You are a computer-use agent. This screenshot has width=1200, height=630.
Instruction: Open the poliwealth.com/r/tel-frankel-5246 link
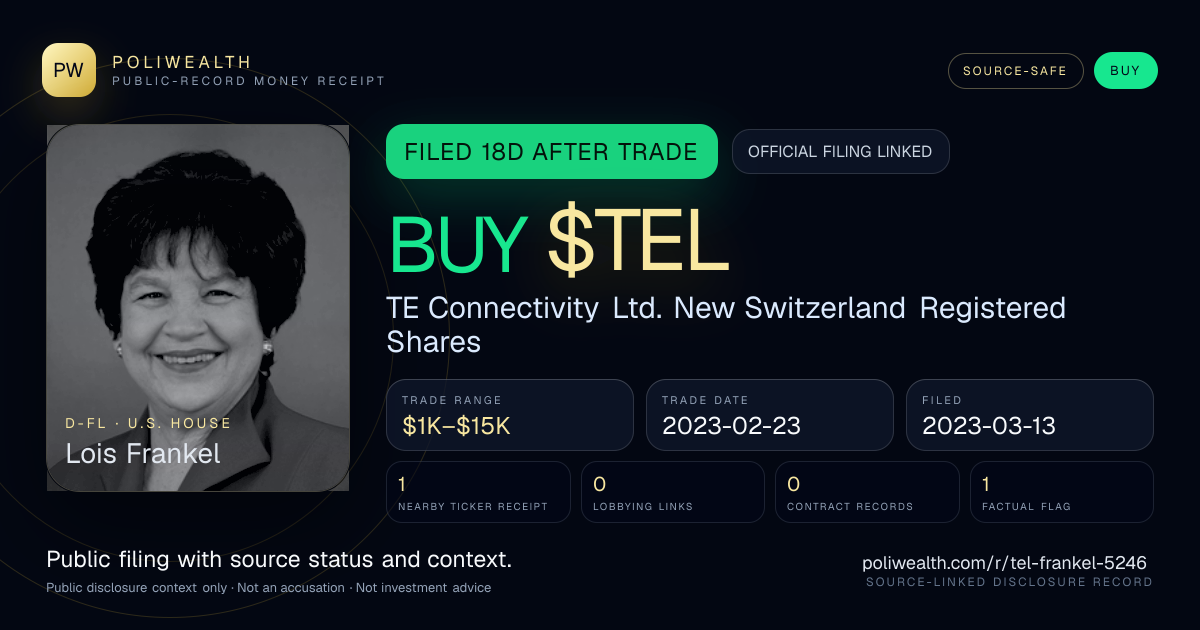tap(1004, 563)
